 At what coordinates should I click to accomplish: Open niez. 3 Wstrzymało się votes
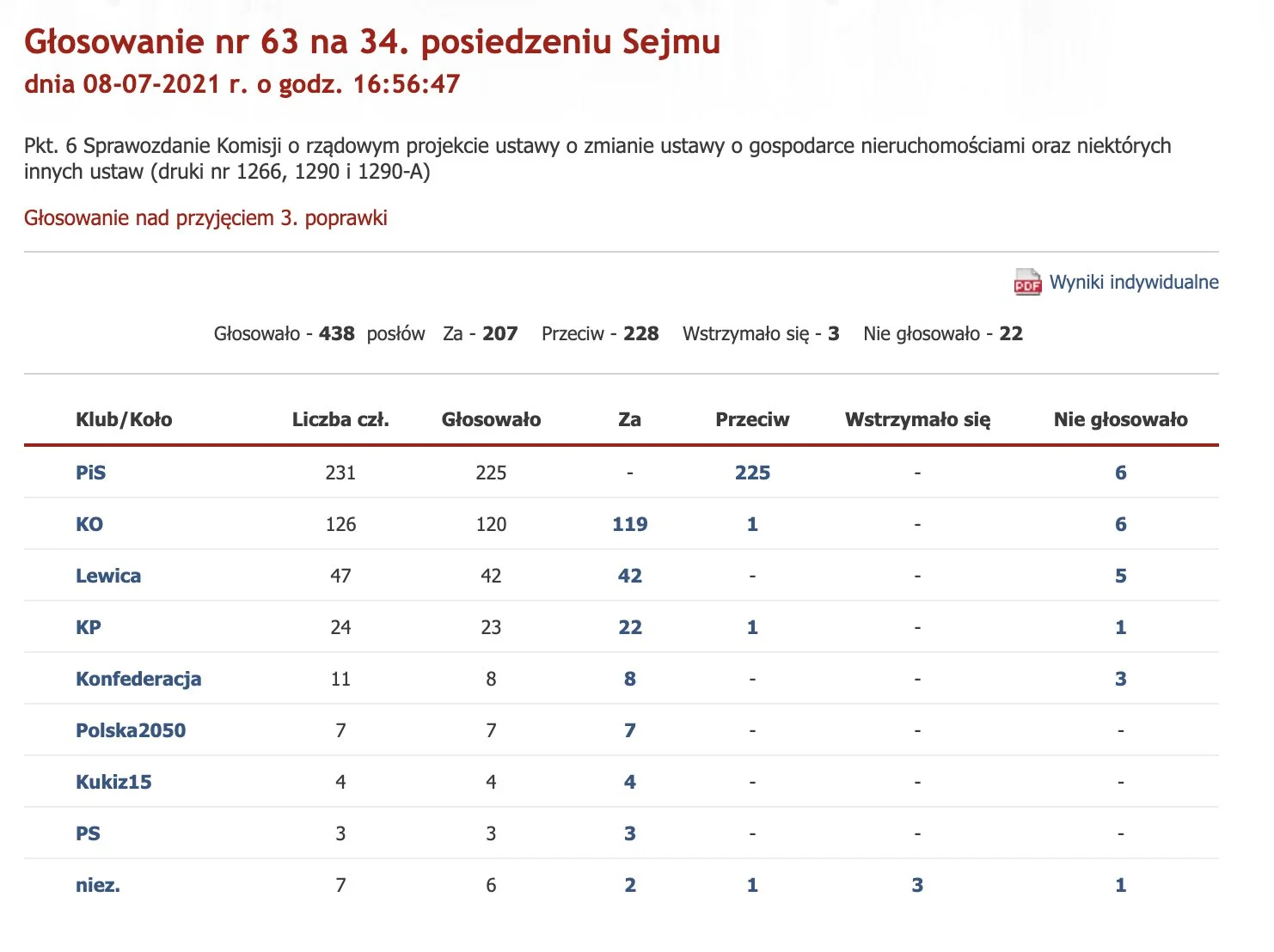(x=917, y=885)
